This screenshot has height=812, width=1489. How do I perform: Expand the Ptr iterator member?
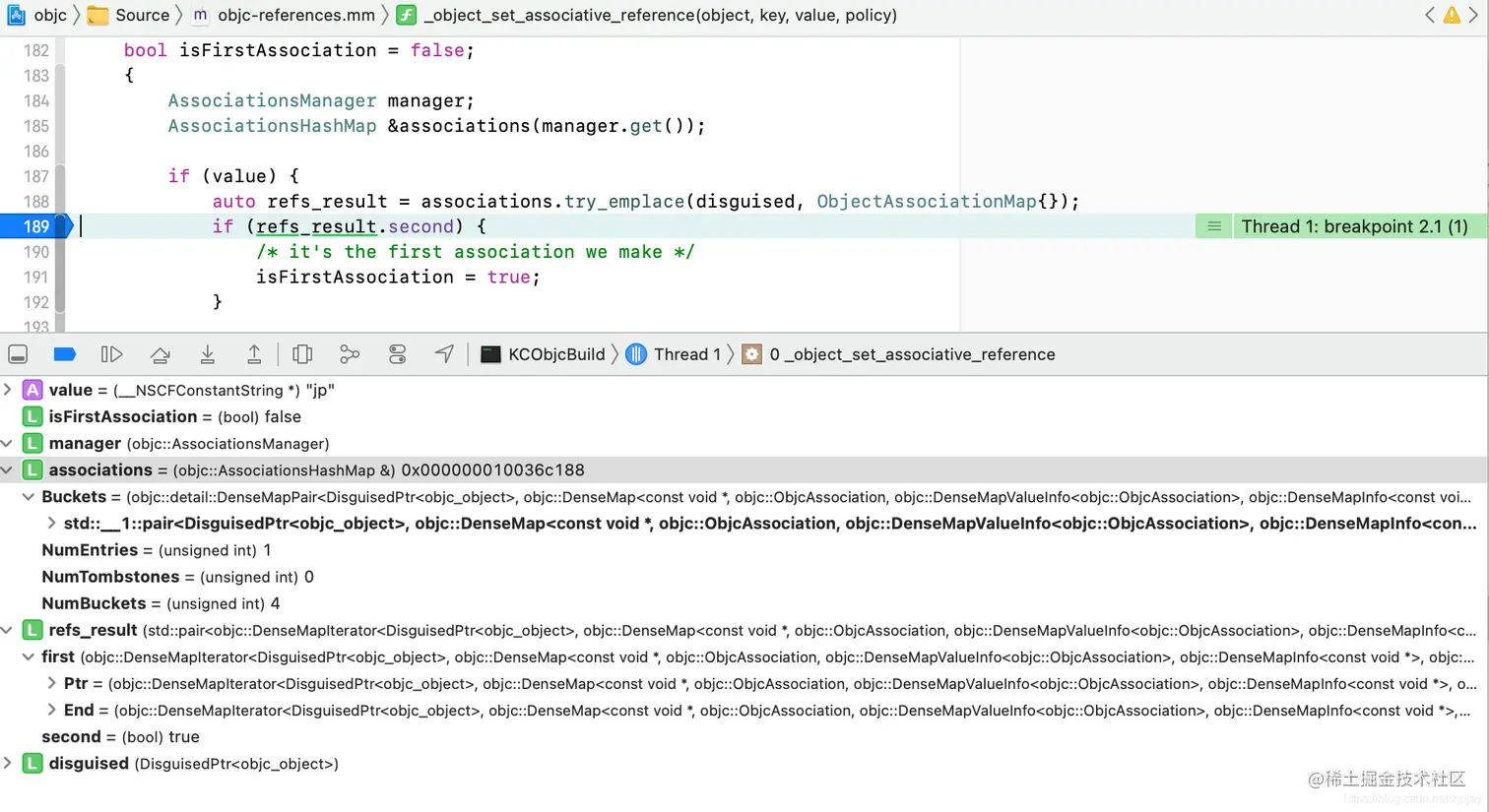click(x=51, y=683)
